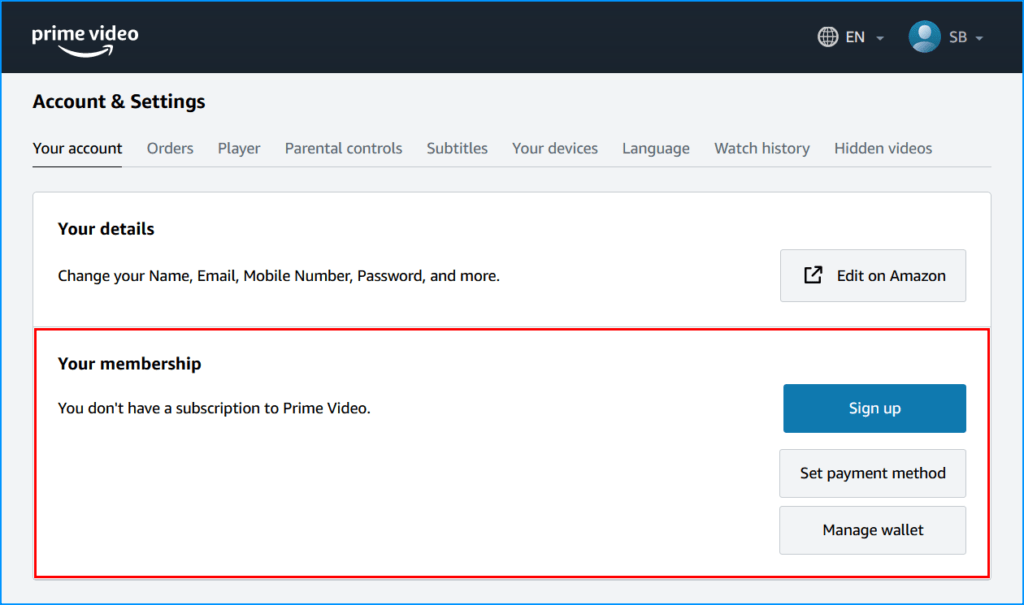Image resolution: width=1024 pixels, height=605 pixels.
Task: Open the Player tab
Action: [x=239, y=148]
